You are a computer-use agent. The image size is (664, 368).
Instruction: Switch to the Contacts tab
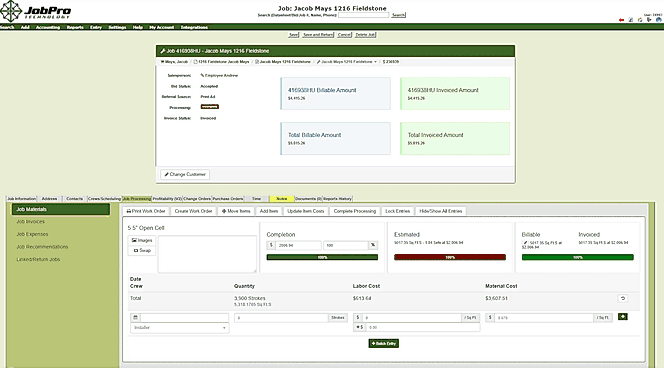75,199
